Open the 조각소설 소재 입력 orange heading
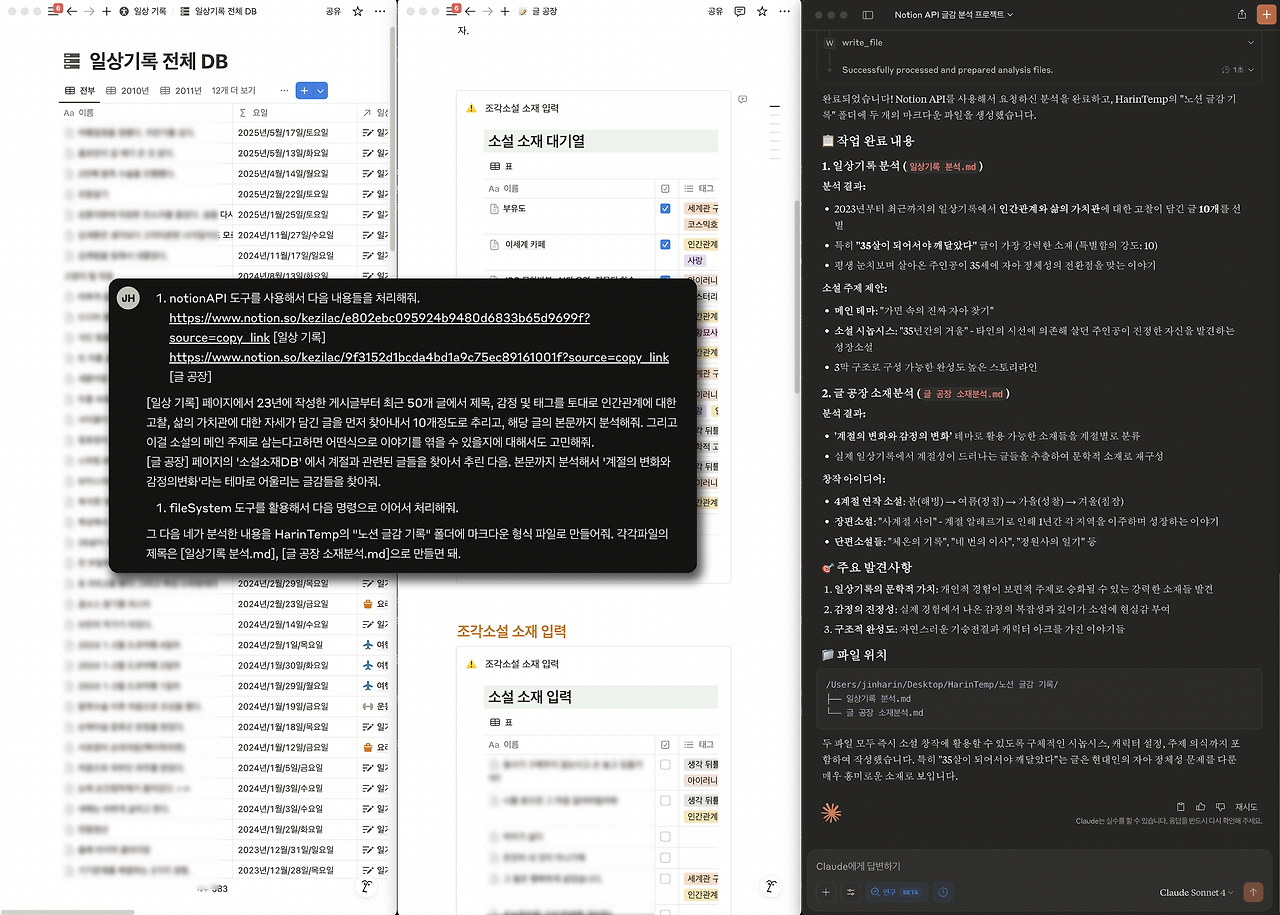The width and height of the screenshot is (1280, 915). coord(512,631)
